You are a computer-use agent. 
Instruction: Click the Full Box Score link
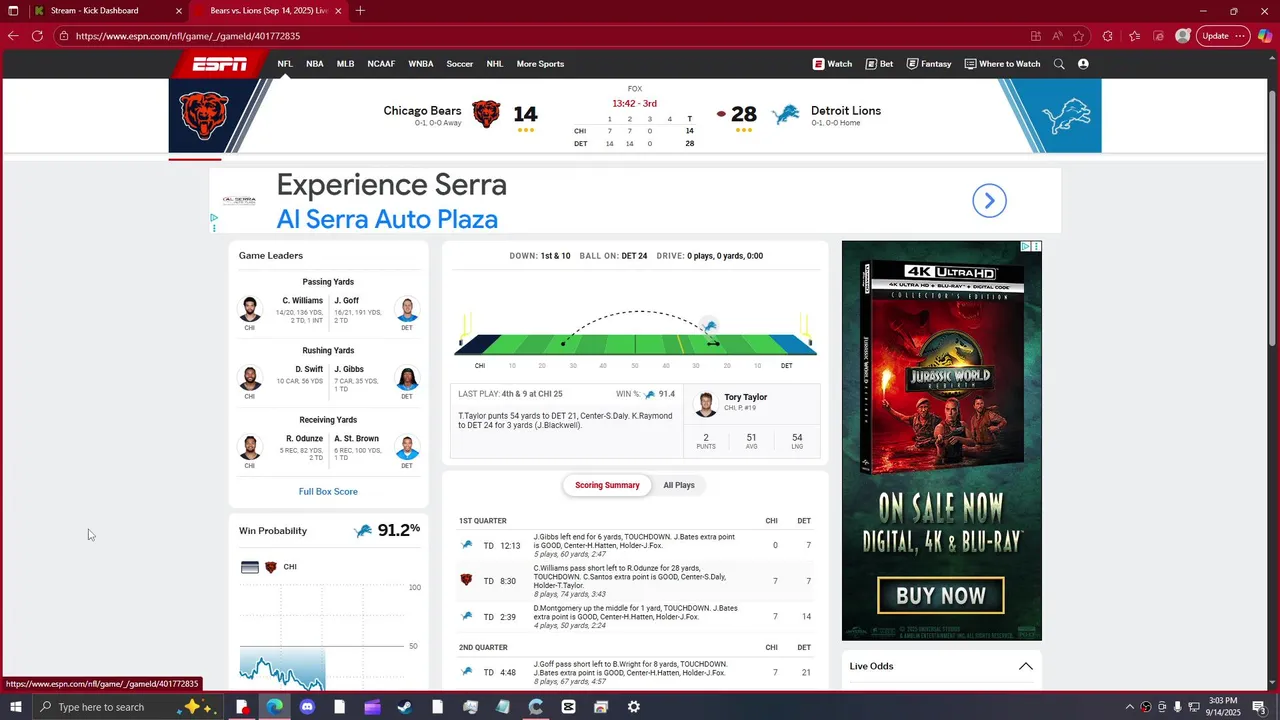(x=328, y=492)
